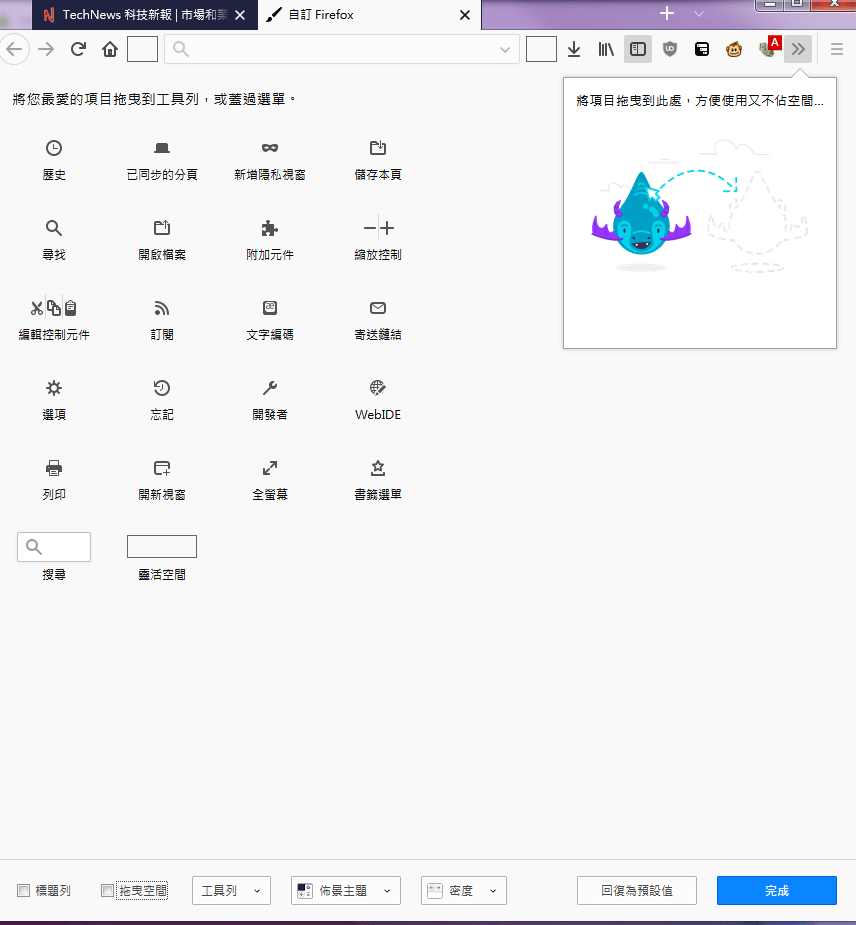Screen dimensions: 856x925
Task: Open the URL bar history dropdown arrow
Action: click(x=505, y=50)
